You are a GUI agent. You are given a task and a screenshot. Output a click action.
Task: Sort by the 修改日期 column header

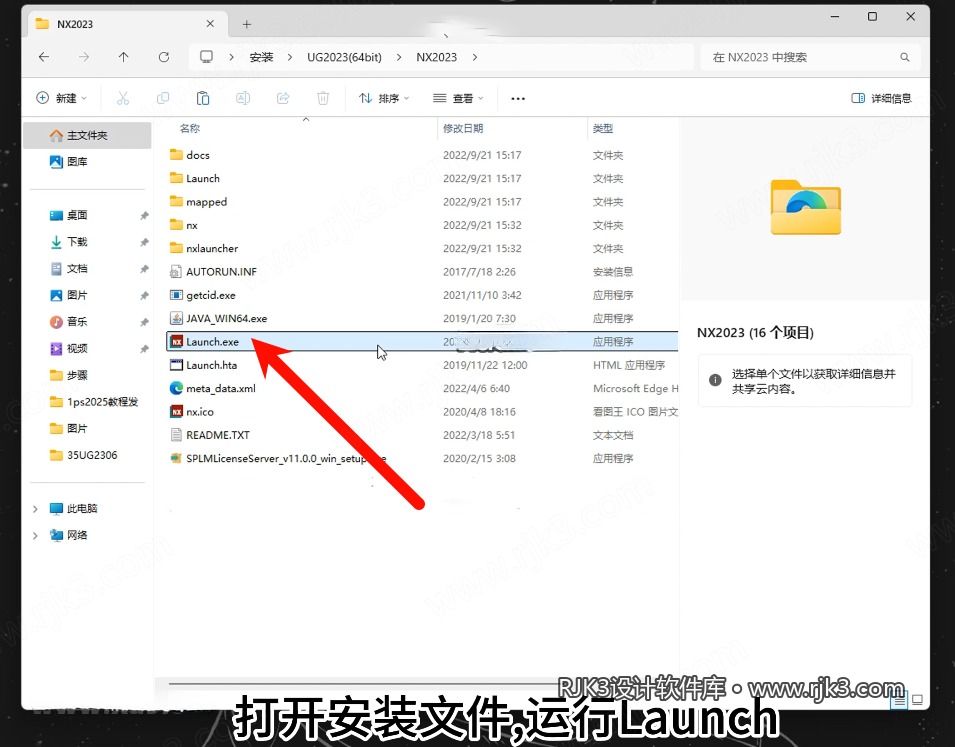coord(463,129)
